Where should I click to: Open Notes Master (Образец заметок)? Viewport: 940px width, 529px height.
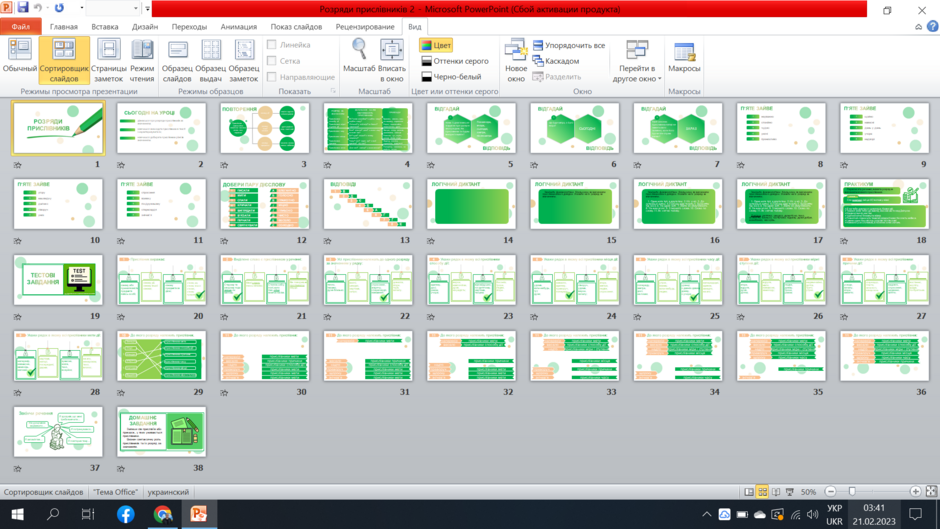click(x=244, y=59)
